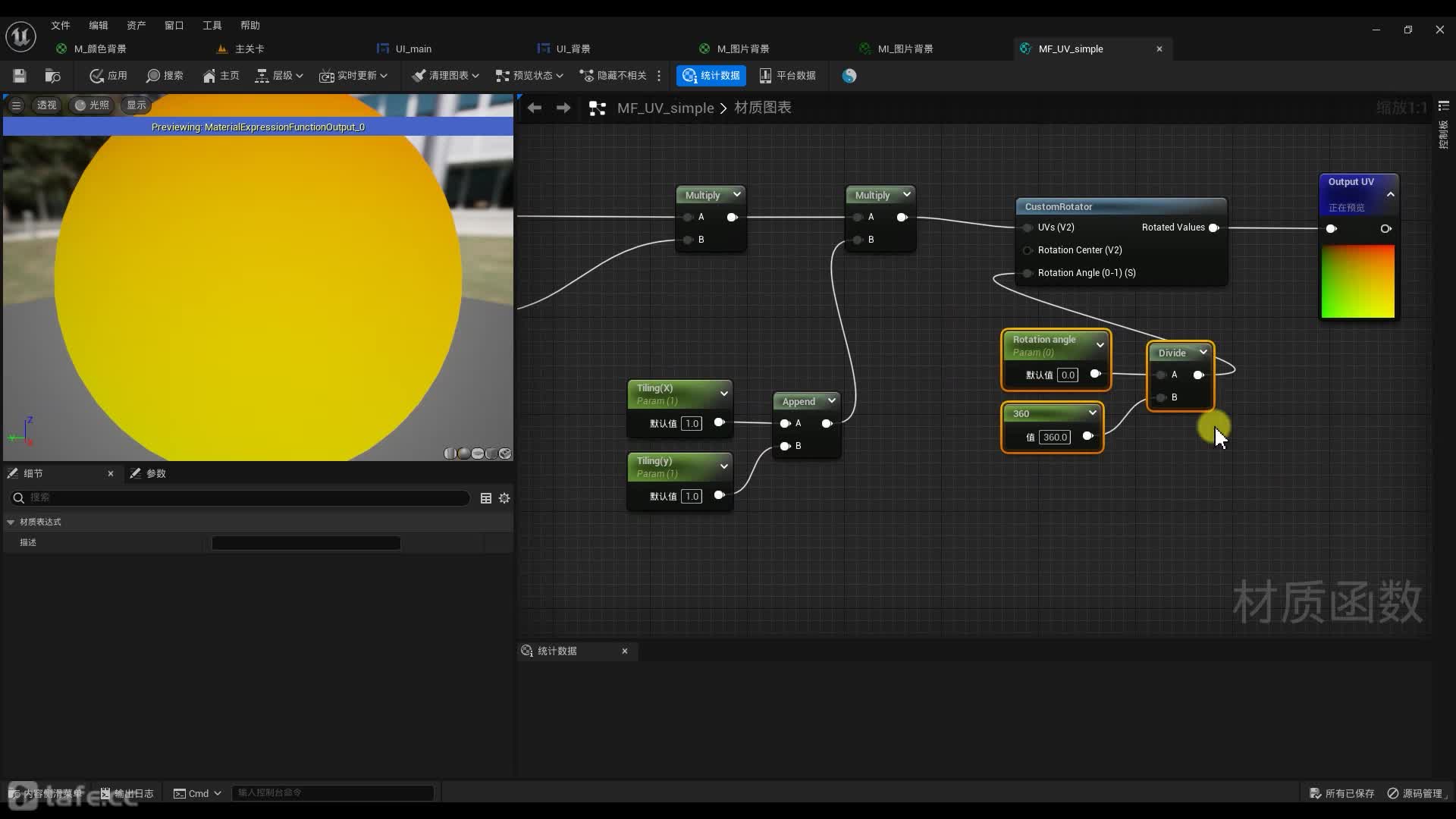
Task: Collapse the 材质表达式 category
Action: pos(11,522)
